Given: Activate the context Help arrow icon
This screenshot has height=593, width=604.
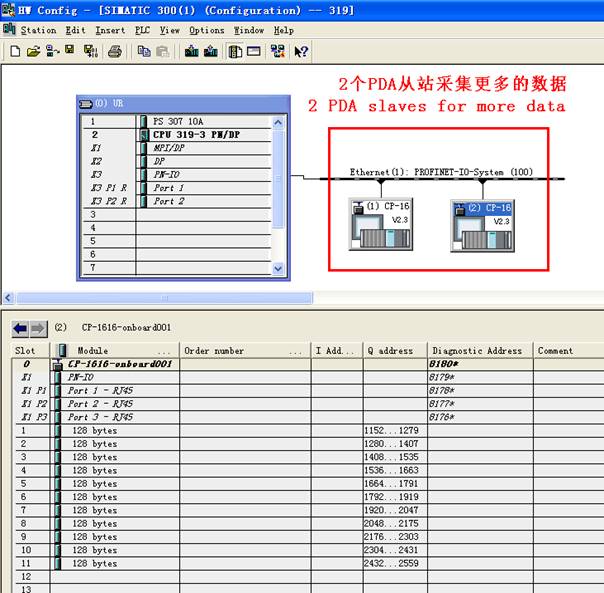Looking at the screenshot, I should click(x=301, y=51).
